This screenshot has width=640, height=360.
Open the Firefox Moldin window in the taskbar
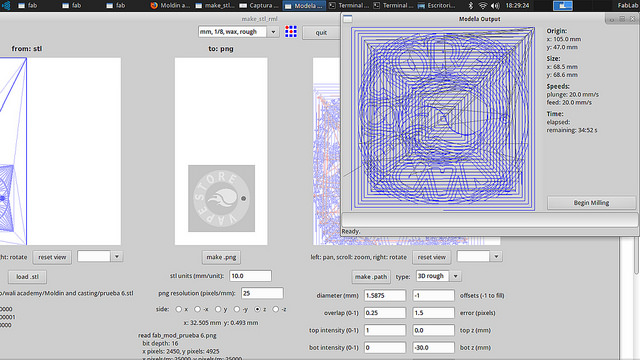(170, 5)
